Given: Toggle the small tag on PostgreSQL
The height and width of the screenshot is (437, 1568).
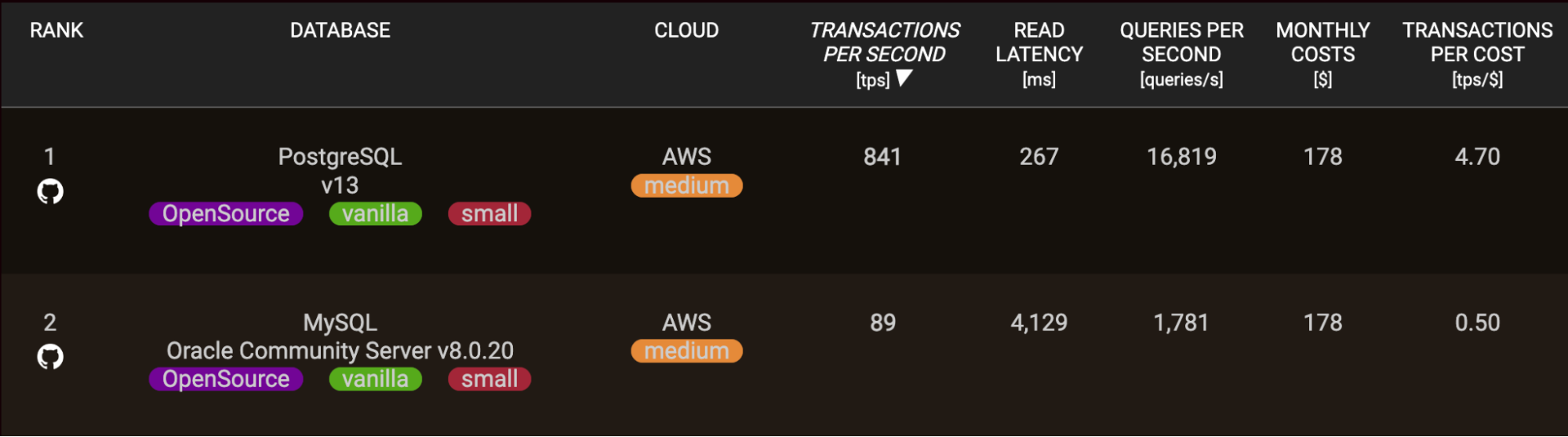Looking at the screenshot, I should (489, 214).
